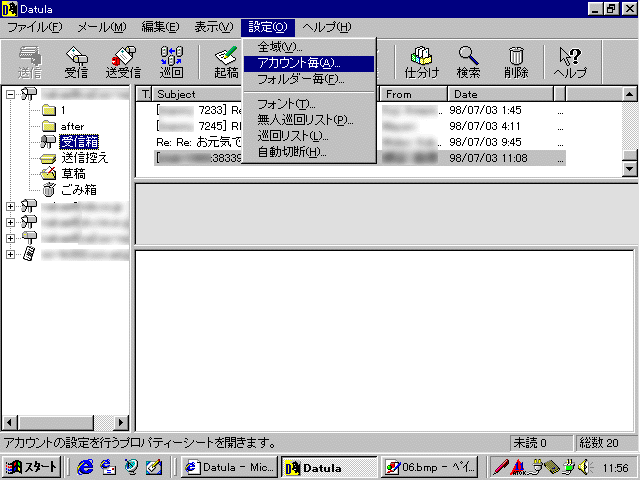Click the folder tree horizontal scrollbar thumb
This screenshot has width=640, height=480.
[x=56, y=422]
